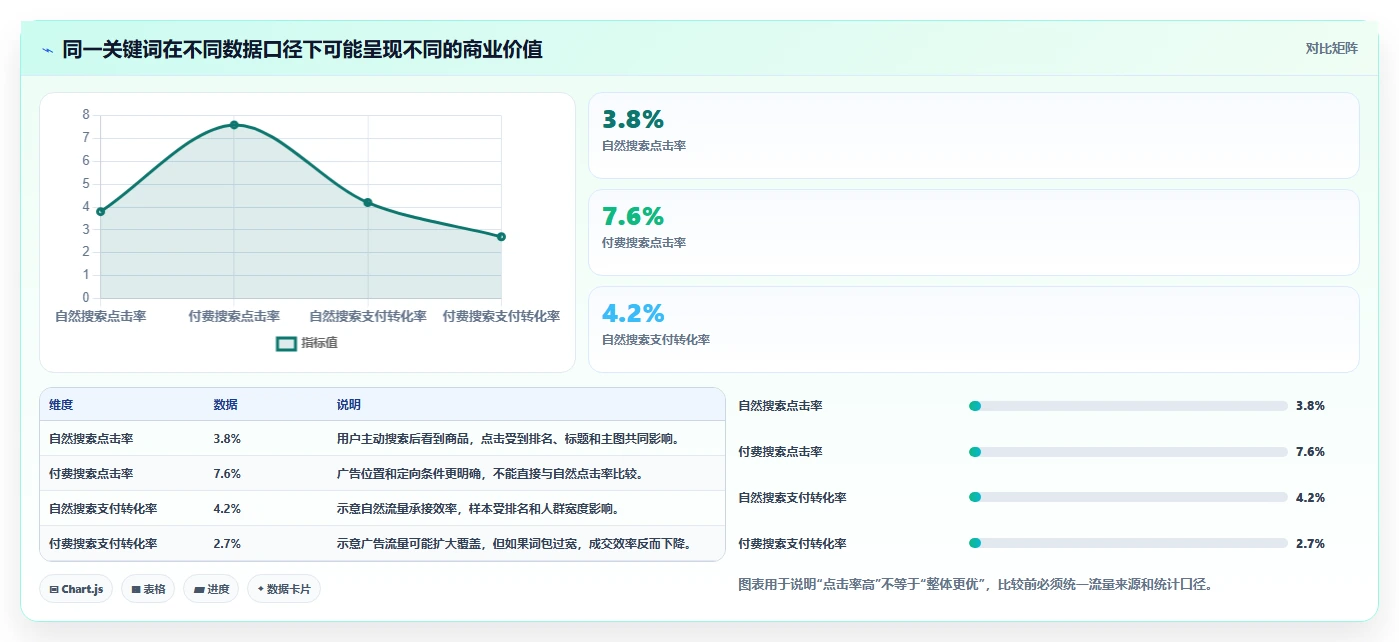The image size is (1399, 642).
Task: Click the progress bar for 自然搜索支付转化率
Action: click(x=1128, y=497)
